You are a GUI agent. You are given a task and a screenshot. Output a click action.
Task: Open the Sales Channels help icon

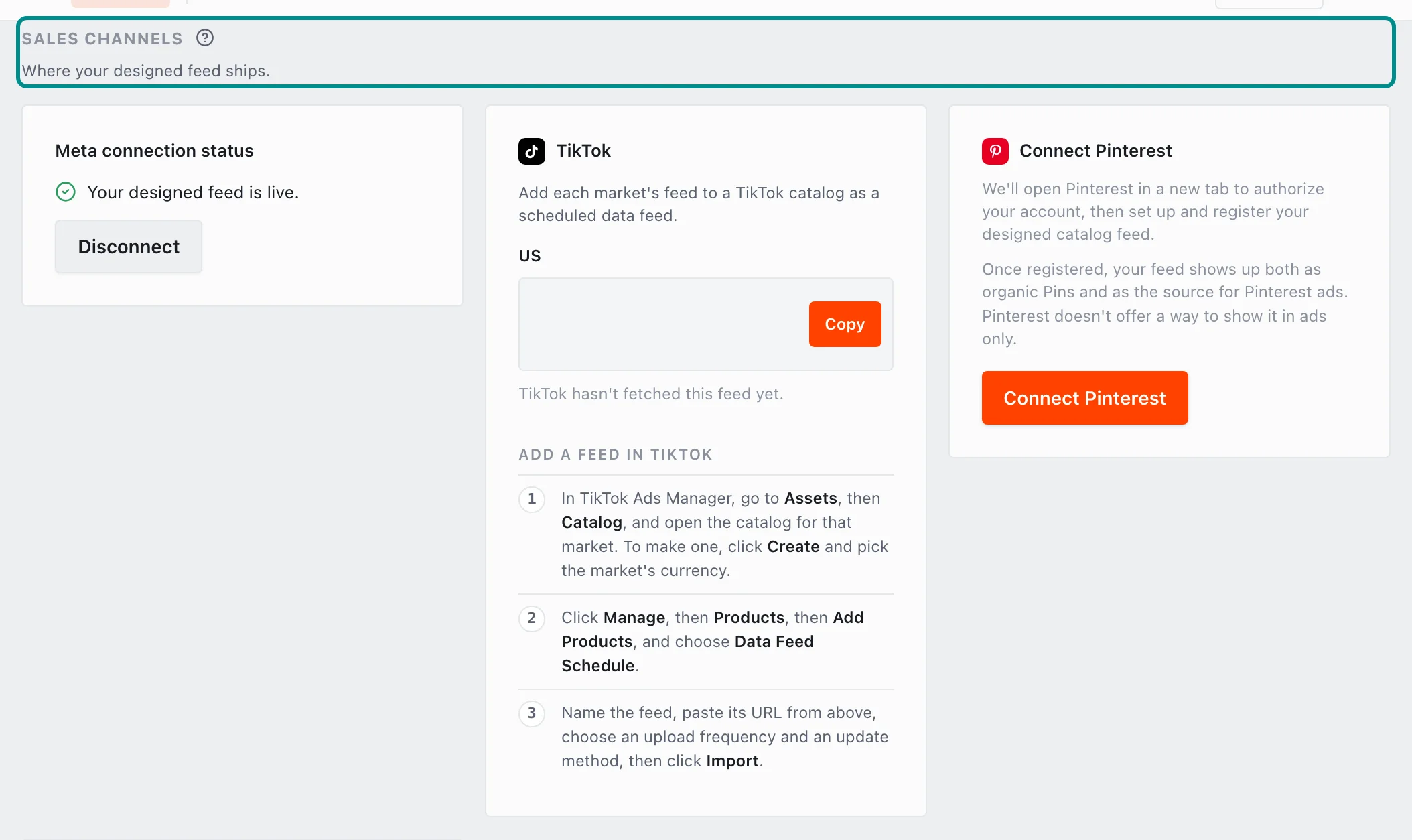point(205,38)
